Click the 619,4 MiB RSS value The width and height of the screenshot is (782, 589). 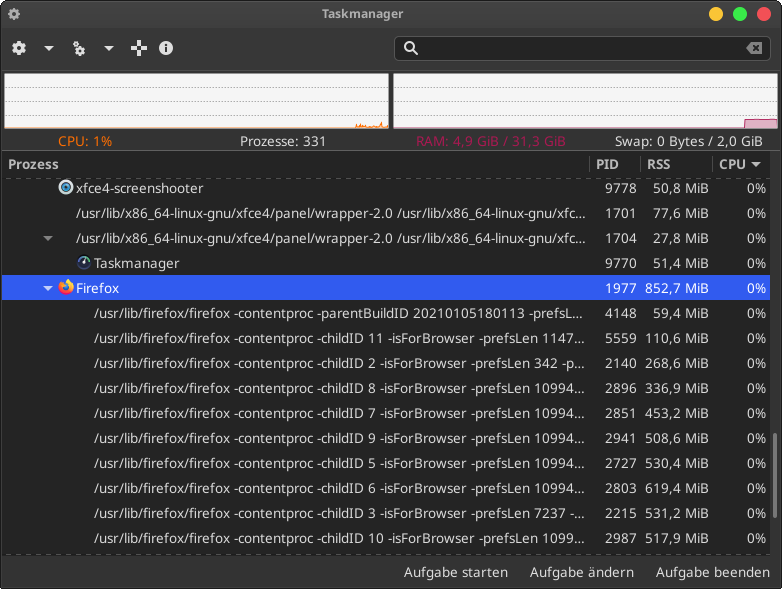tap(676, 488)
